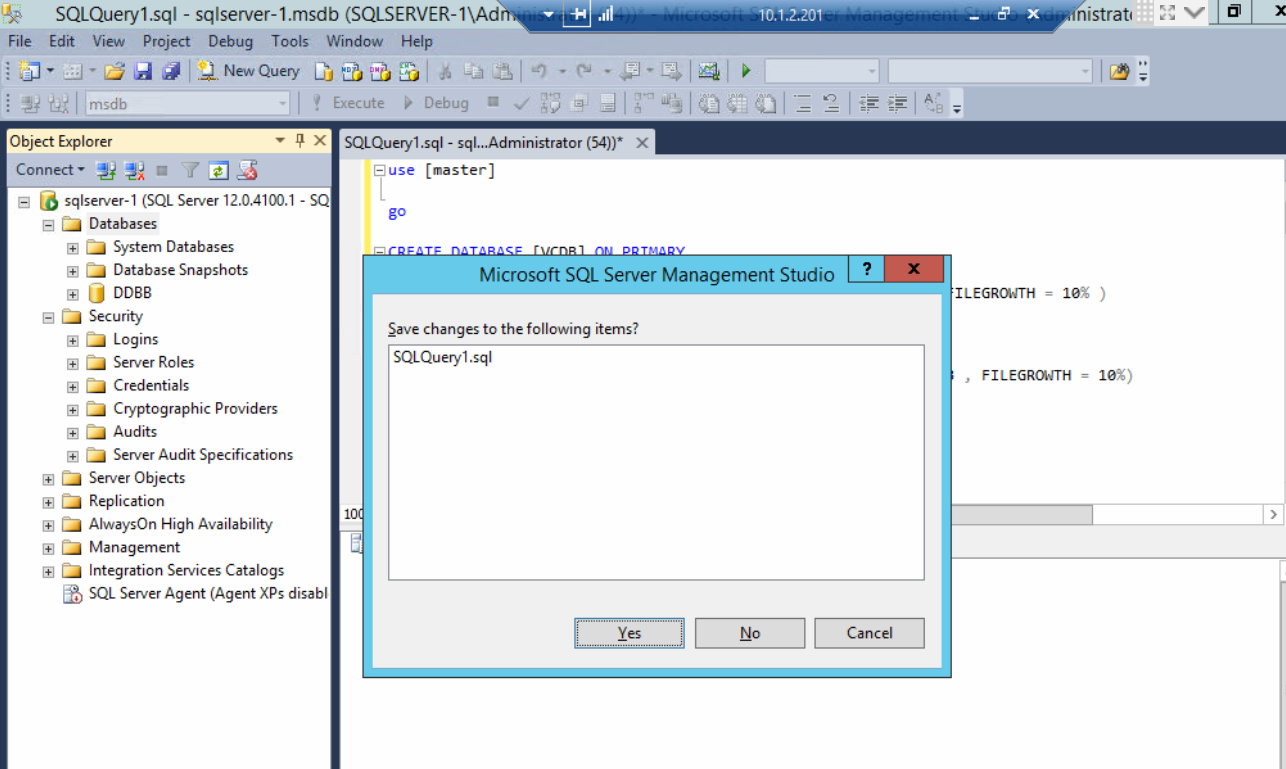Open the Tools menu
The width and height of the screenshot is (1286, 769).
tap(290, 41)
